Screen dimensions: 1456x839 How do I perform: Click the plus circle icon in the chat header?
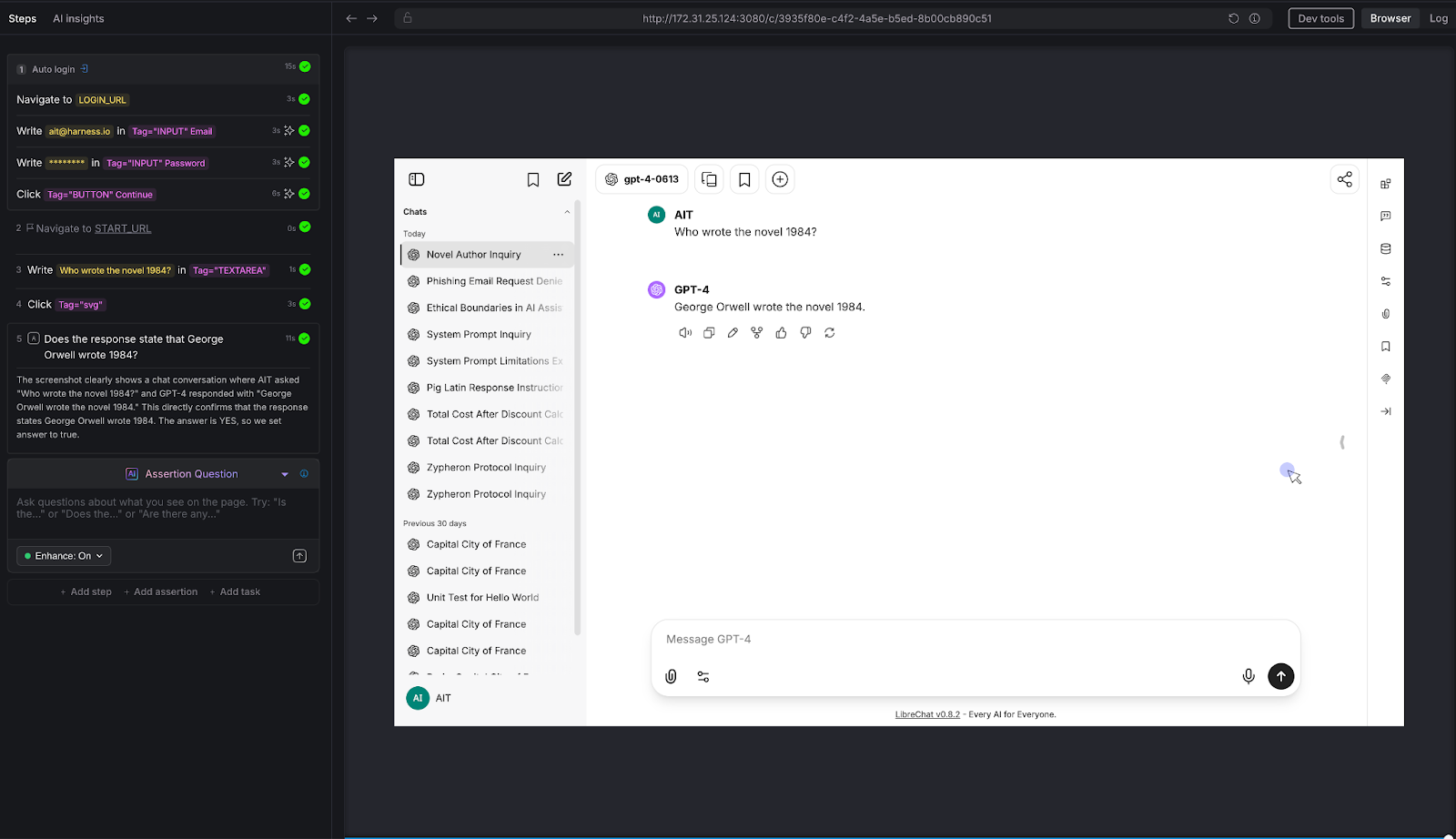(780, 179)
